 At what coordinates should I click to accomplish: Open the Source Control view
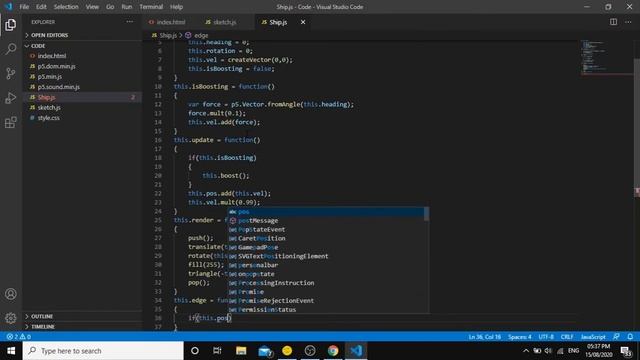11,73
